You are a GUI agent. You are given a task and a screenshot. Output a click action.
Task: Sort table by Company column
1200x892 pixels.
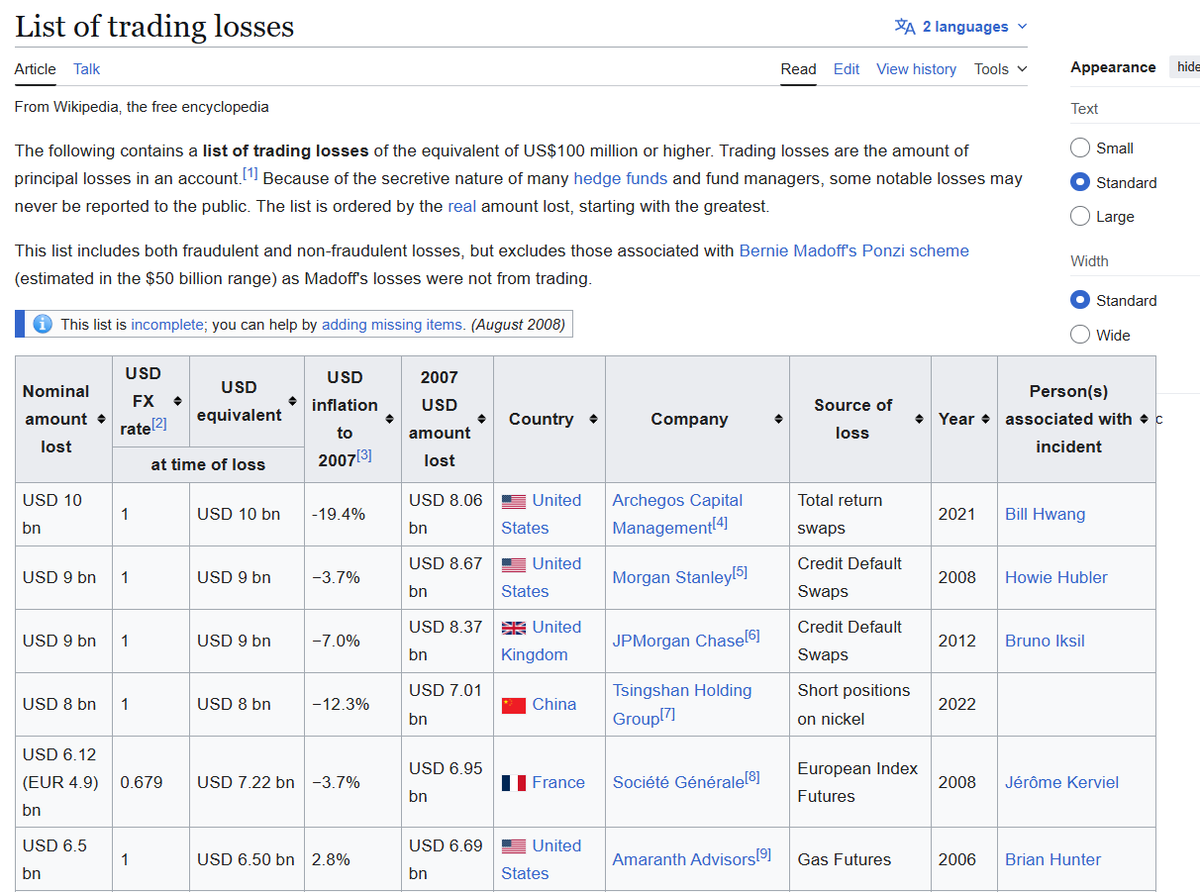coord(778,419)
